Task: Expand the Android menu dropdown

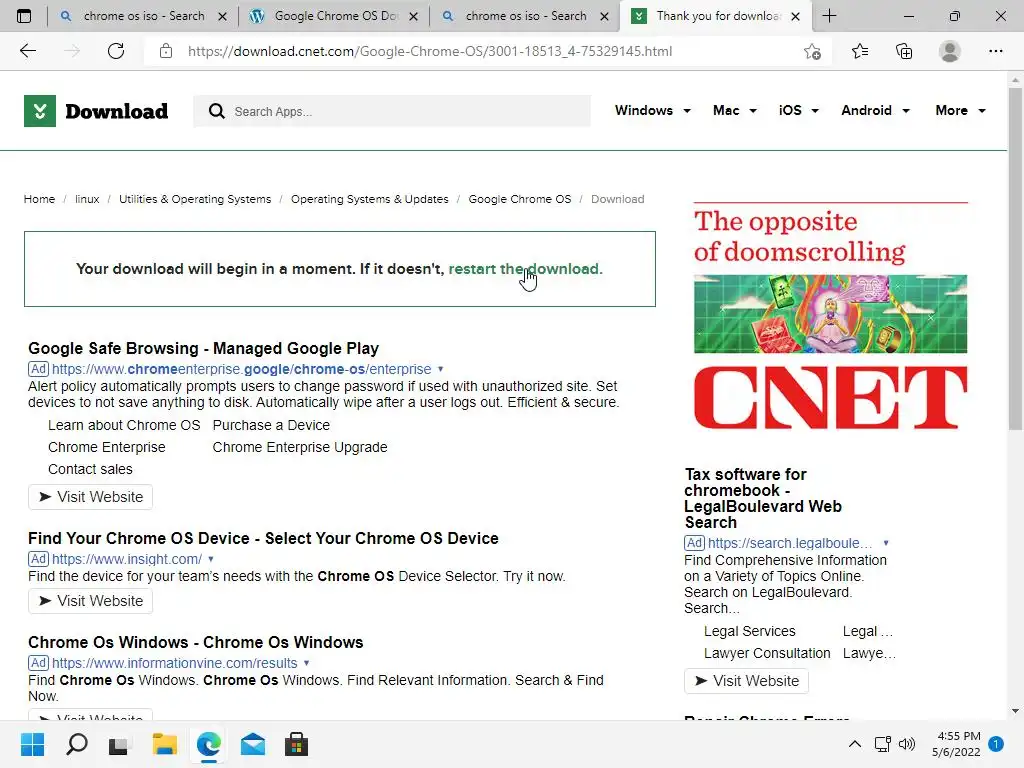Action: [875, 110]
